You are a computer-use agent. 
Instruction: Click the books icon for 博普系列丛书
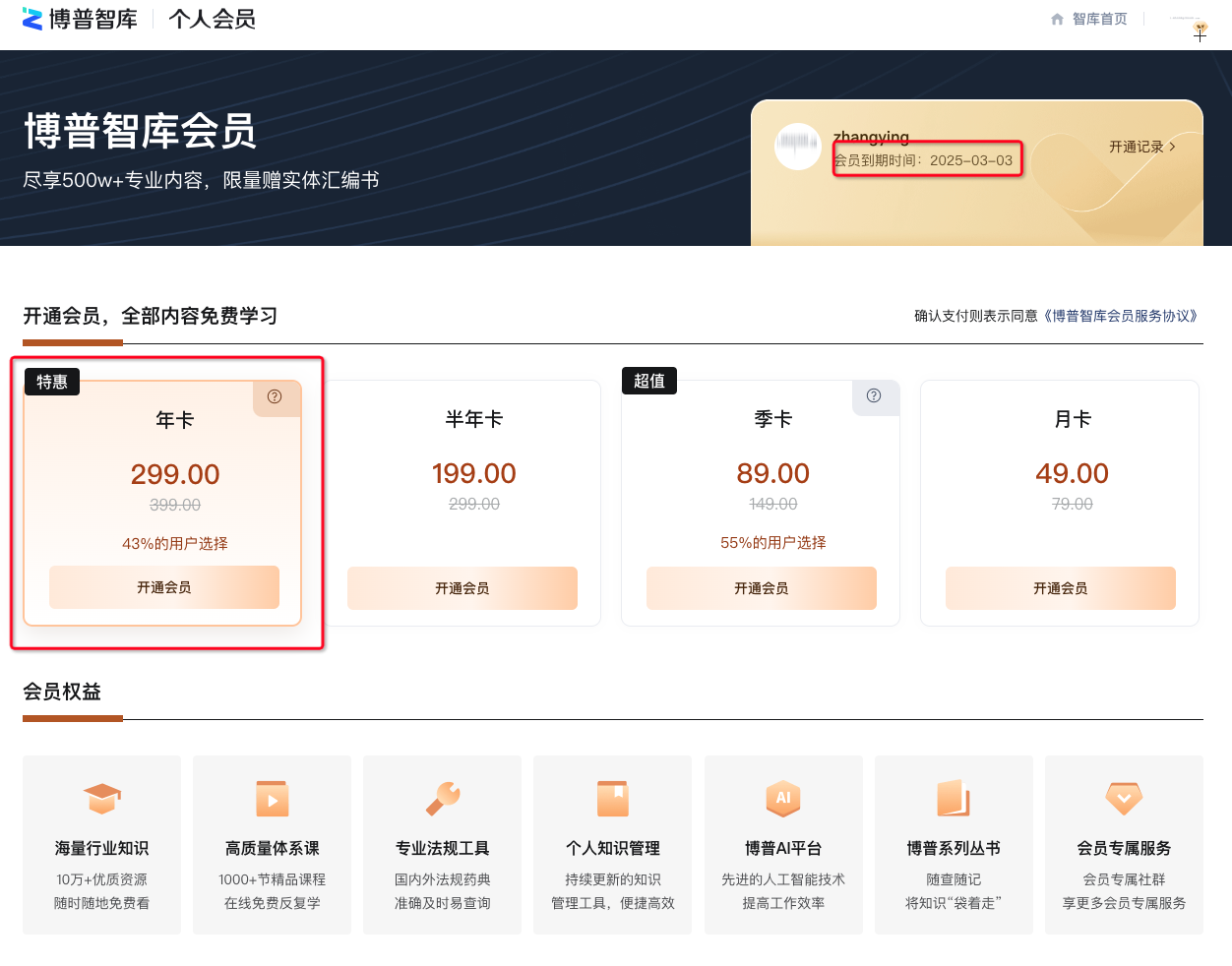point(954,798)
